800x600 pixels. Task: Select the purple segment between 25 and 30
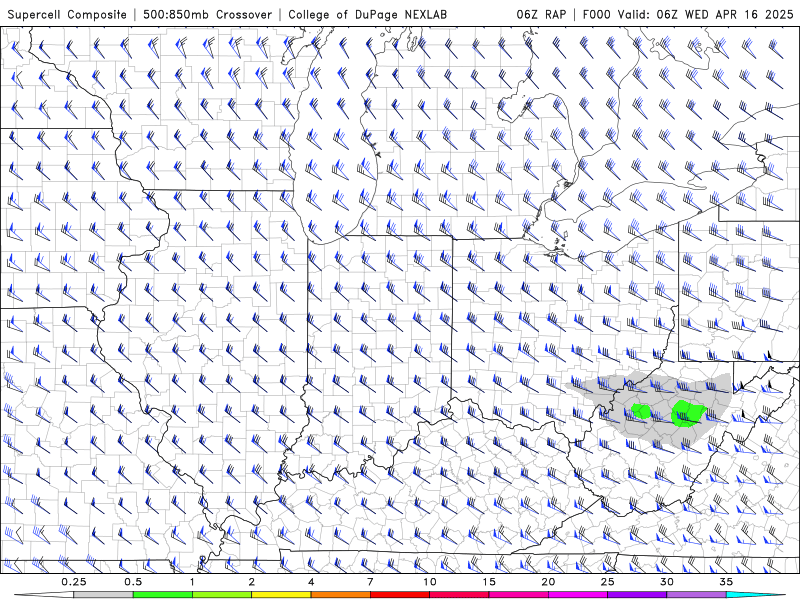(x=637, y=595)
